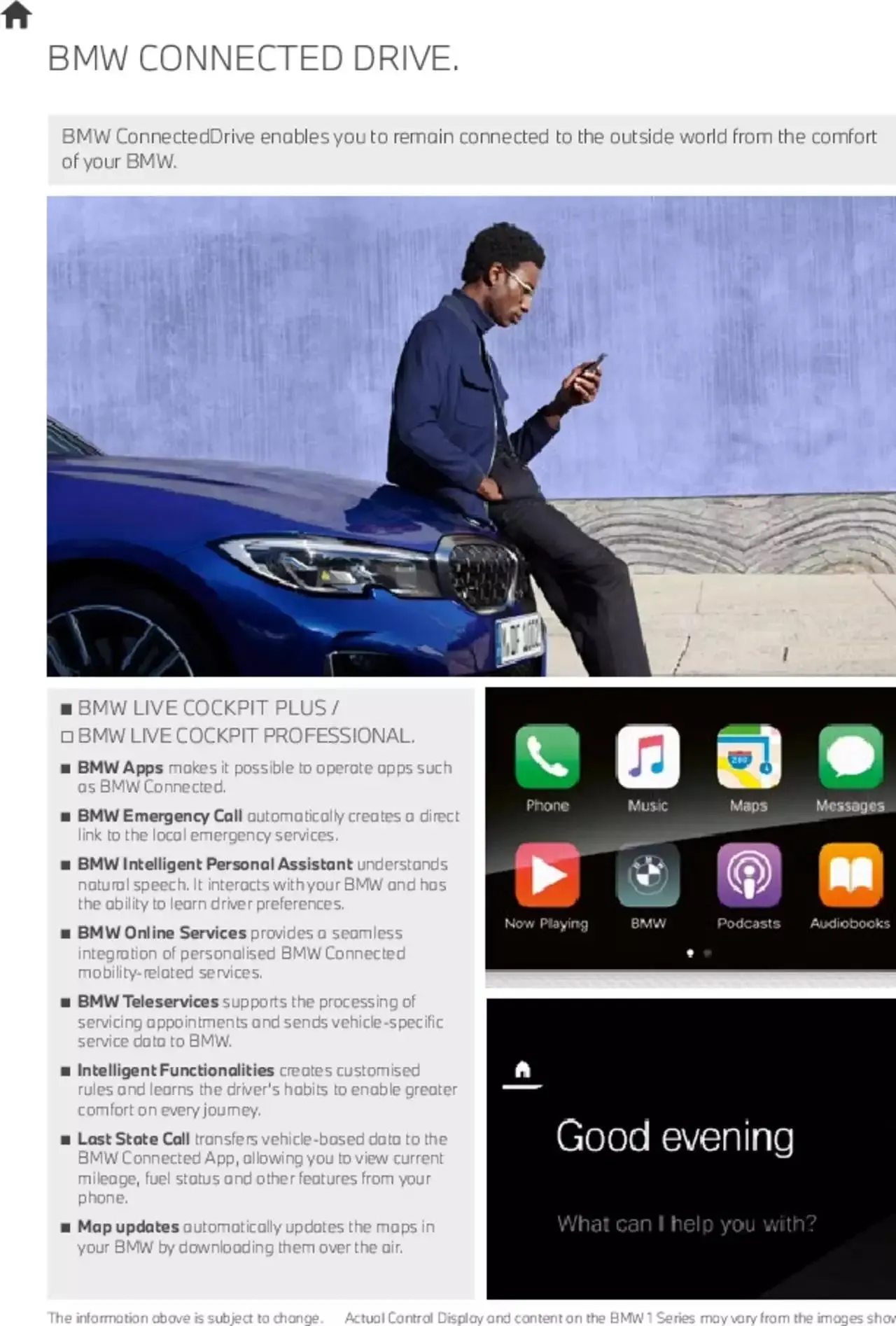Launch the Audiobooks app icon
The image size is (896, 1326).
[x=850, y=875]
